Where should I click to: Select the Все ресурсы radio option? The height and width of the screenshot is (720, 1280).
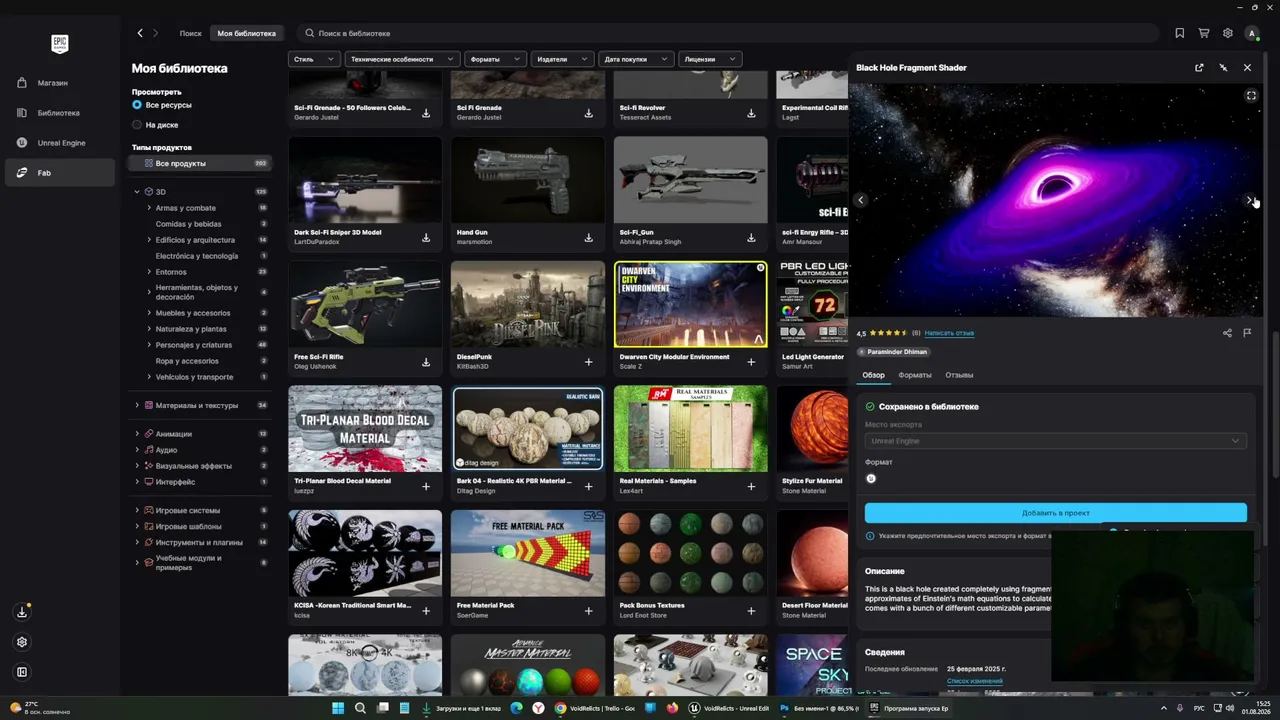[x=137, y=105]
